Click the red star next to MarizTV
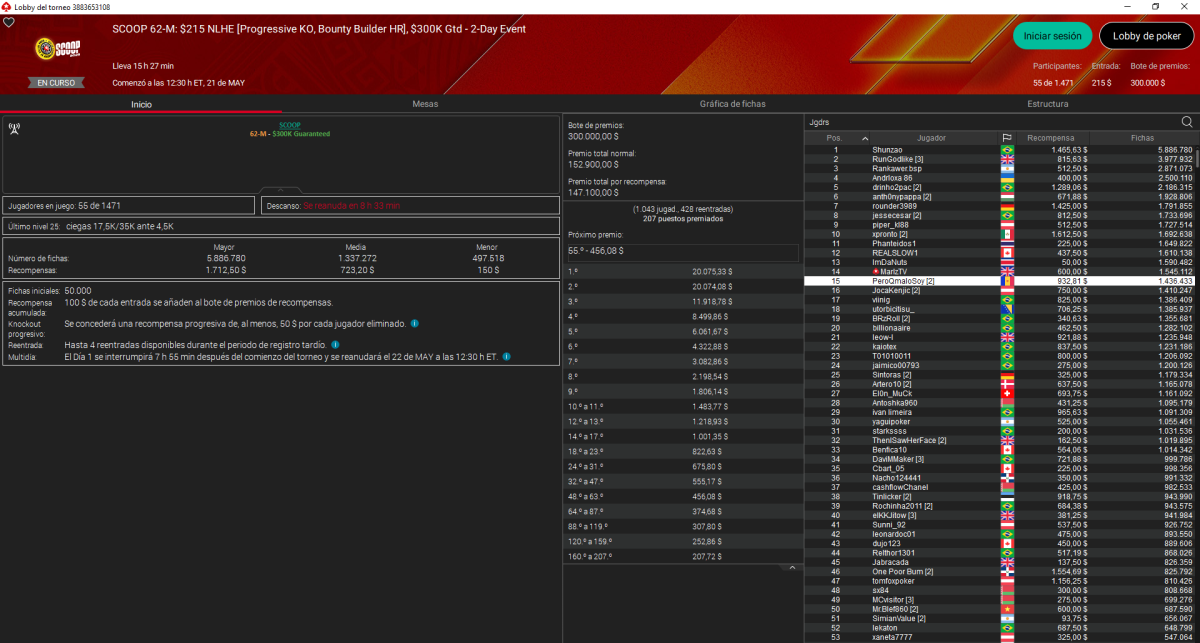 click(x=876, y=272)
